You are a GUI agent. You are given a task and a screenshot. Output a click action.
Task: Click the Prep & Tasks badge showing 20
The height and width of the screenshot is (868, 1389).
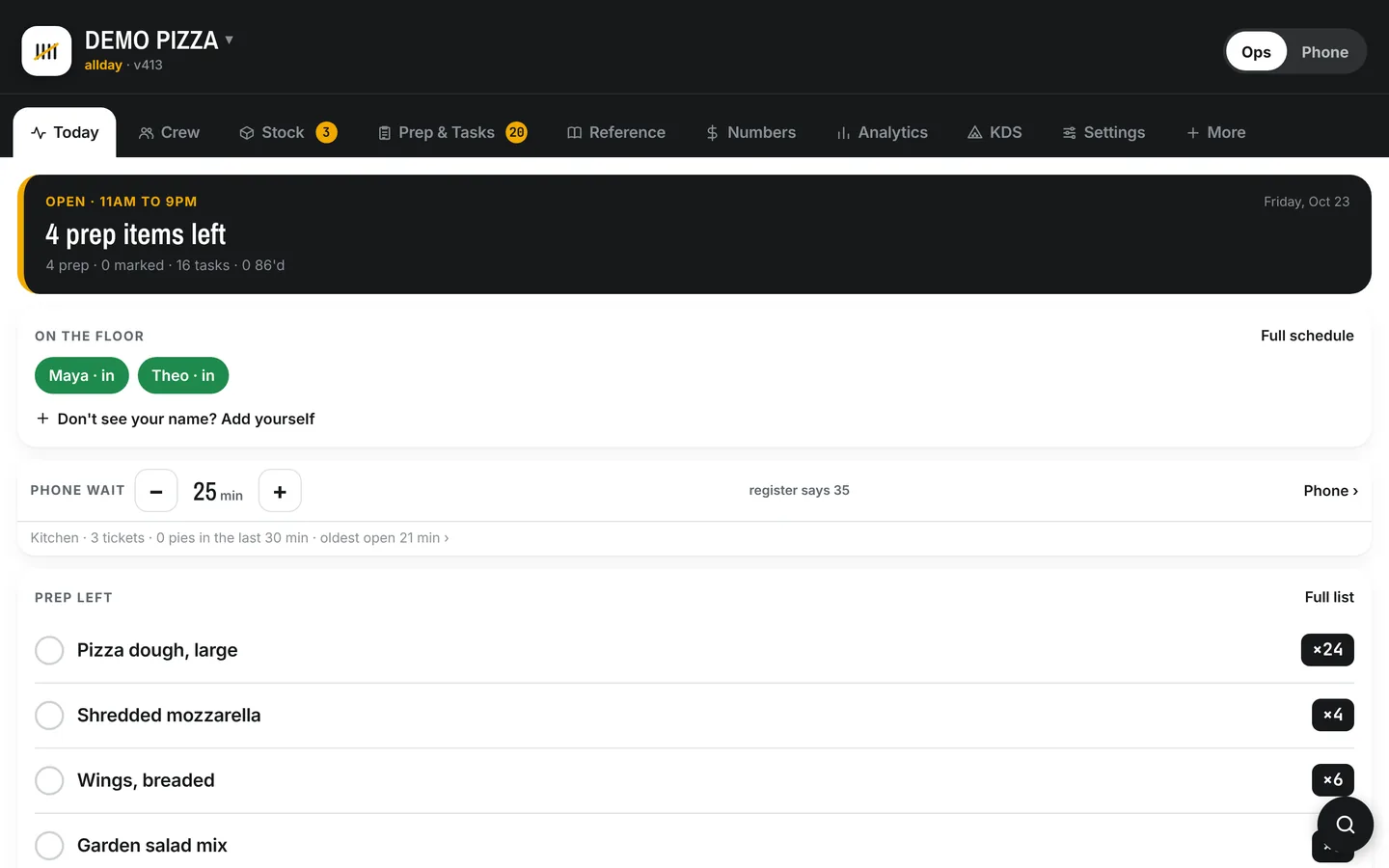point(517,132)
